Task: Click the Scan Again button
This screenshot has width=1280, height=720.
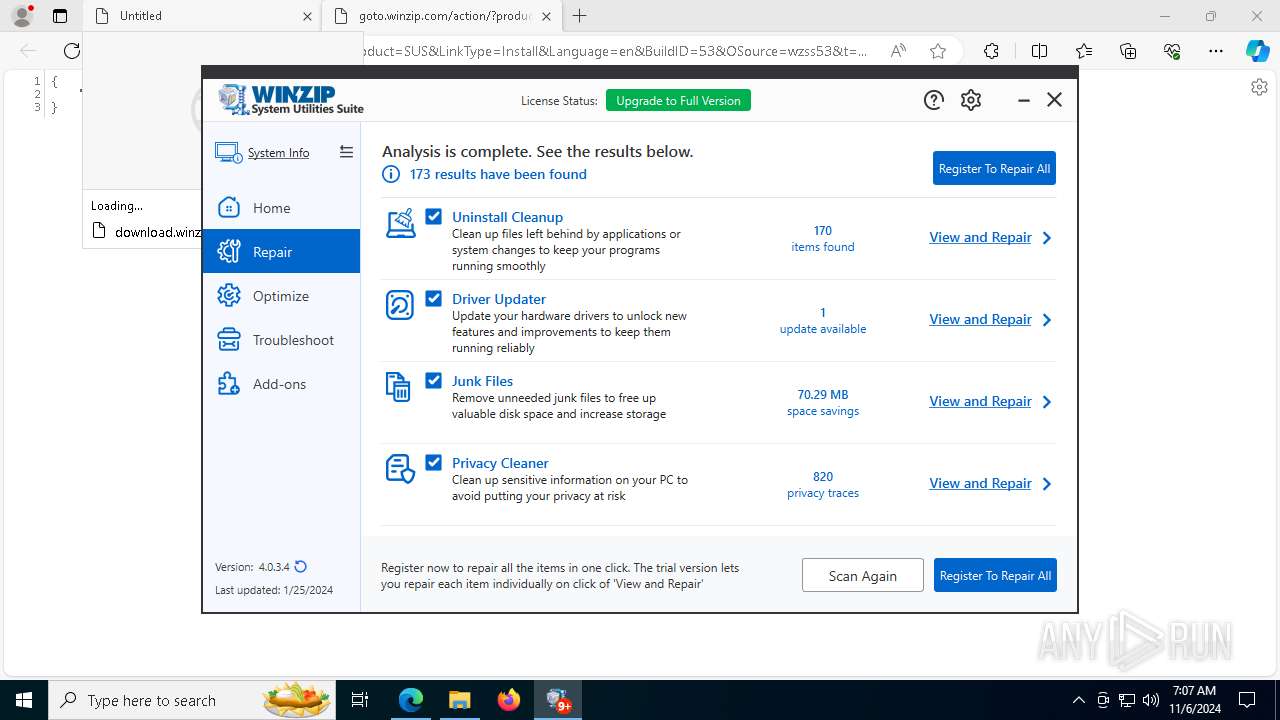Action: 862,575
